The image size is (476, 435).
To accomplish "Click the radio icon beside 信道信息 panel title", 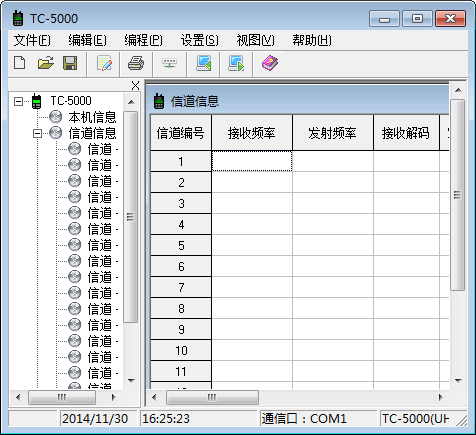I will 159,101.
